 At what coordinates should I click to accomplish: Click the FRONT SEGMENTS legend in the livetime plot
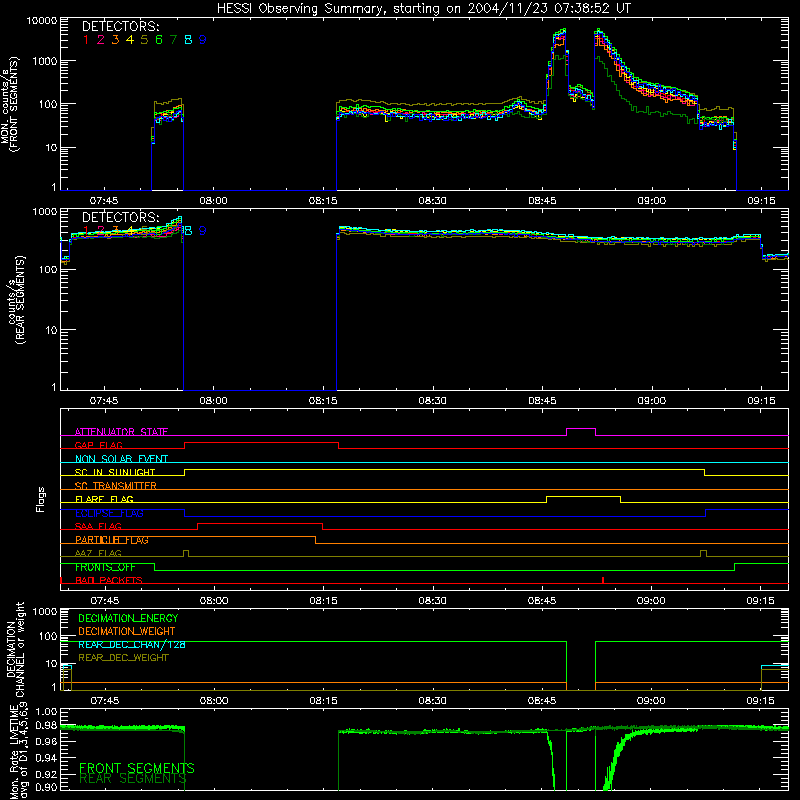[137, 768]
